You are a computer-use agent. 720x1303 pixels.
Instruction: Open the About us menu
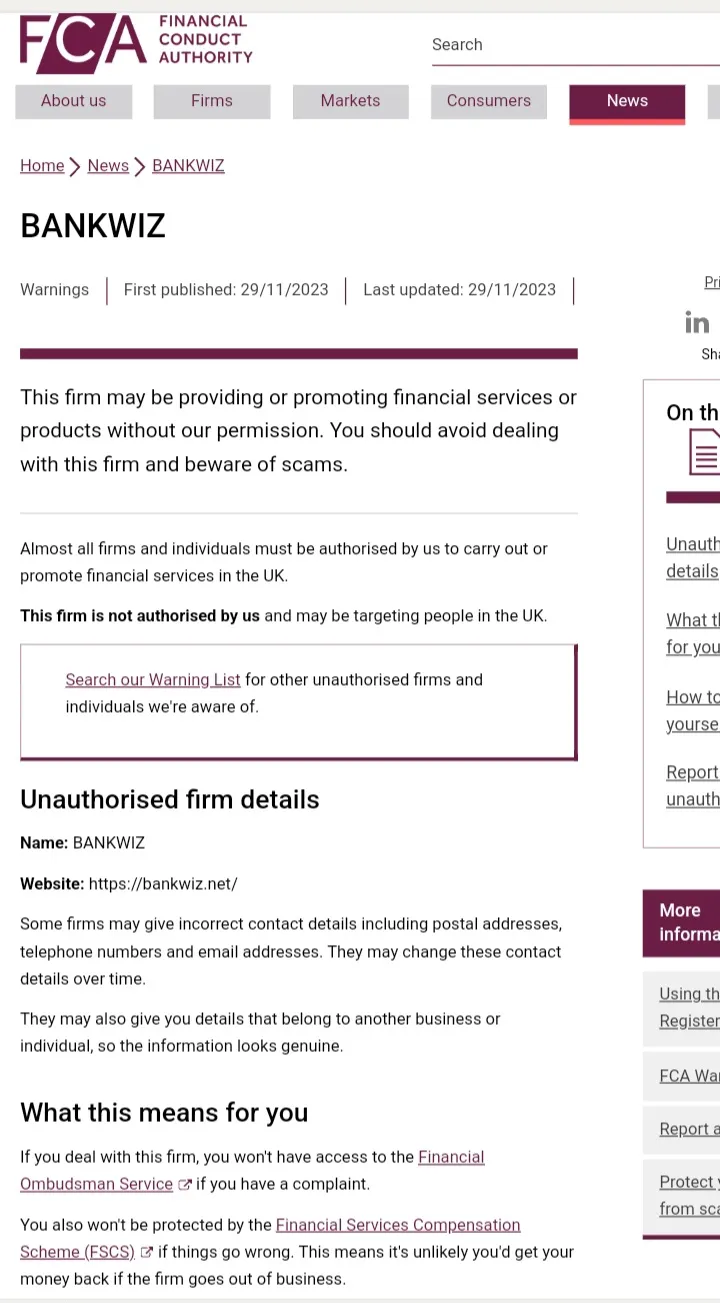[x=73, y=101]
